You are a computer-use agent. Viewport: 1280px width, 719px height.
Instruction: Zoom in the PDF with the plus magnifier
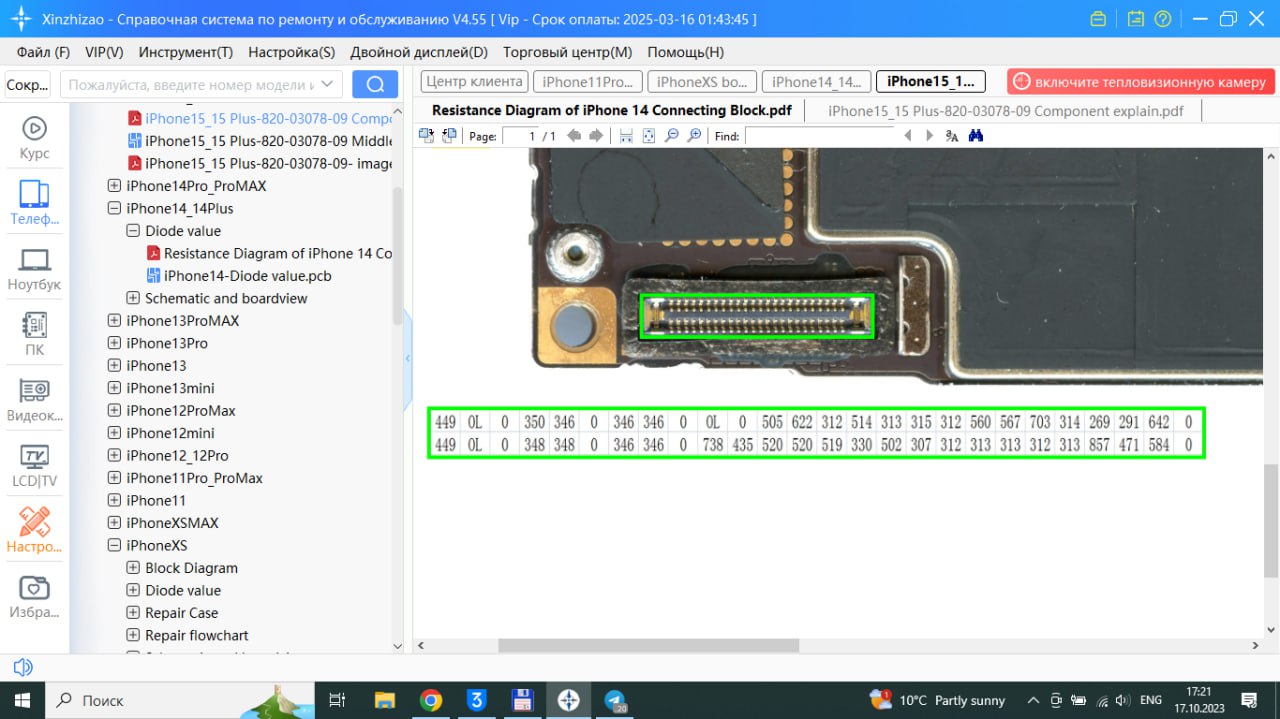(694, 136)
